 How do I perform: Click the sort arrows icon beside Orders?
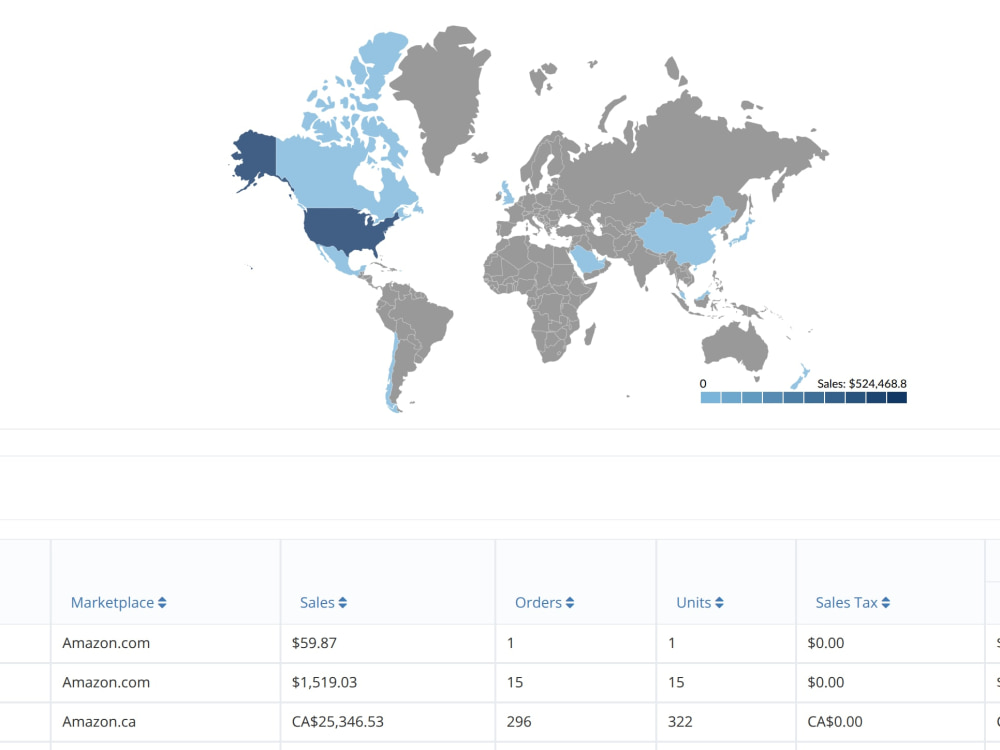coord(570,603)
